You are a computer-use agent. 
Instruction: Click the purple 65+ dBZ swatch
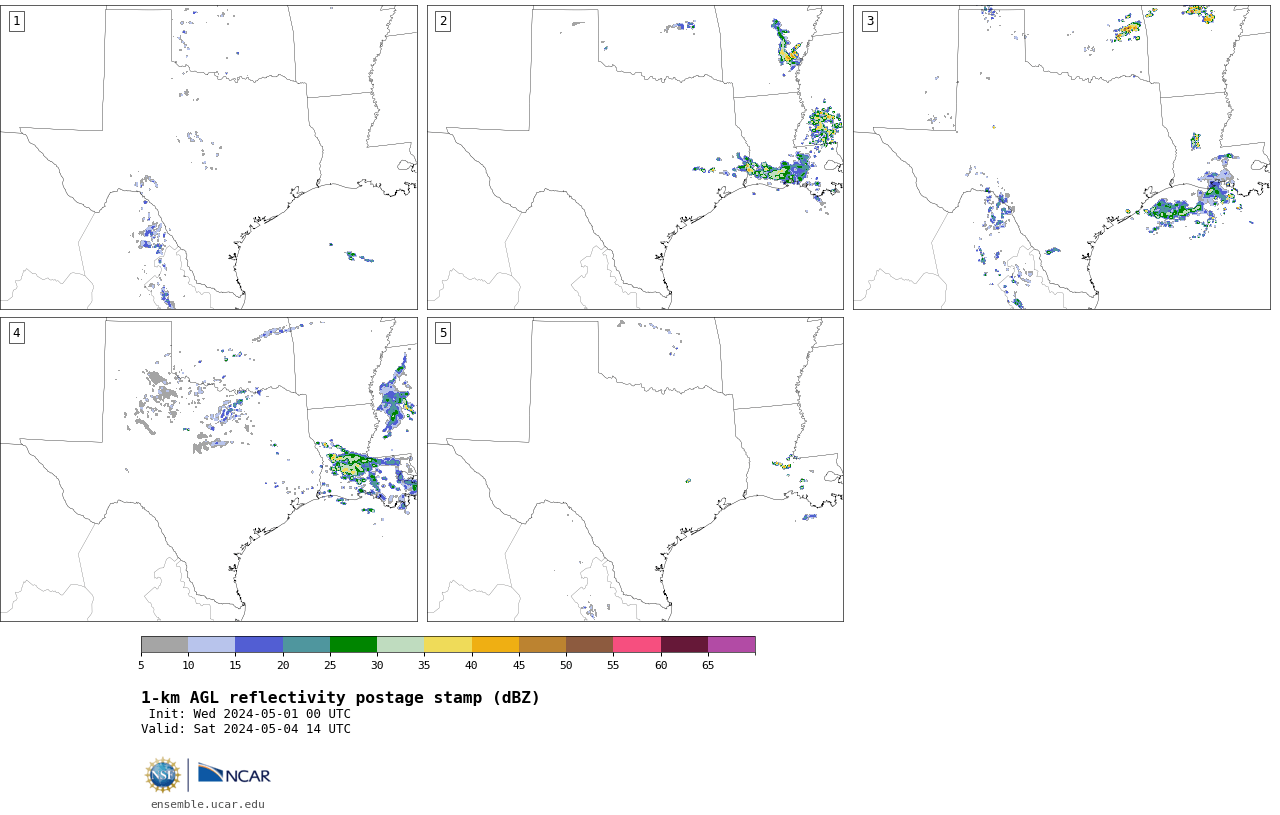pyautogui.click(x=731, y=645)
